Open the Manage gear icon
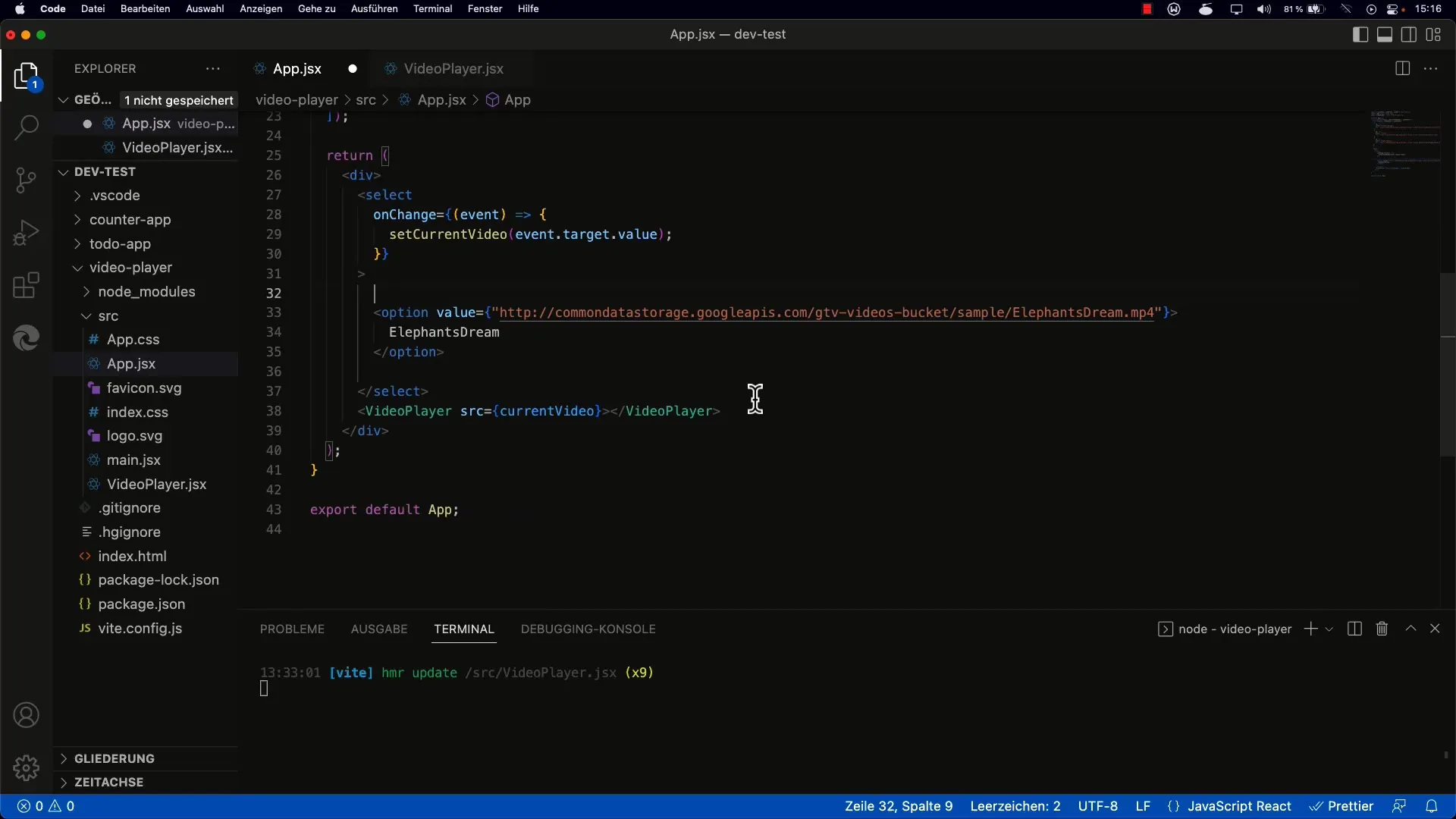 coord(27,767)
